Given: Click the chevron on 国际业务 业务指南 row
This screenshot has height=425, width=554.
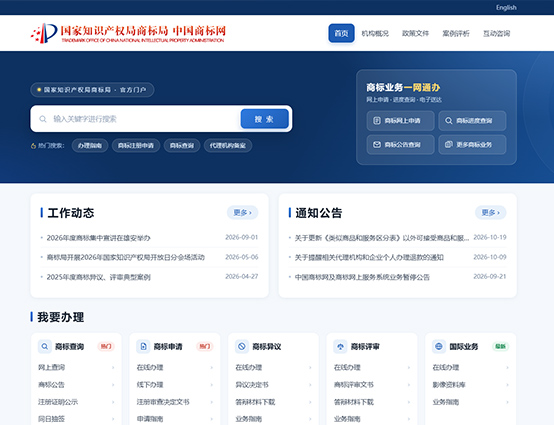Looking at the screenshot, I should 507,402.
